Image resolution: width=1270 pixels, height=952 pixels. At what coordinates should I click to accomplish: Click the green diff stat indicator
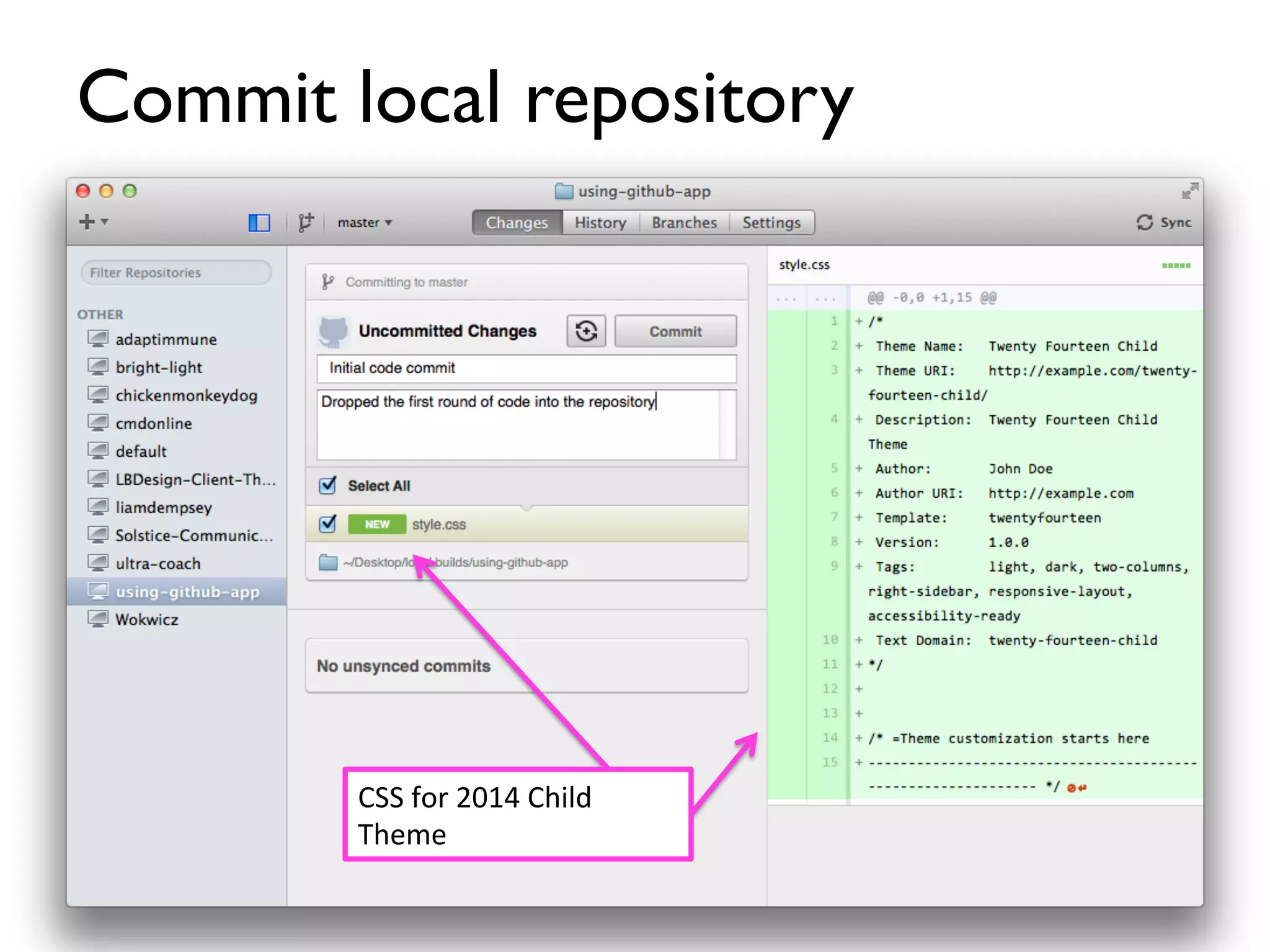pyautogui.click(x=1176, y=265)
